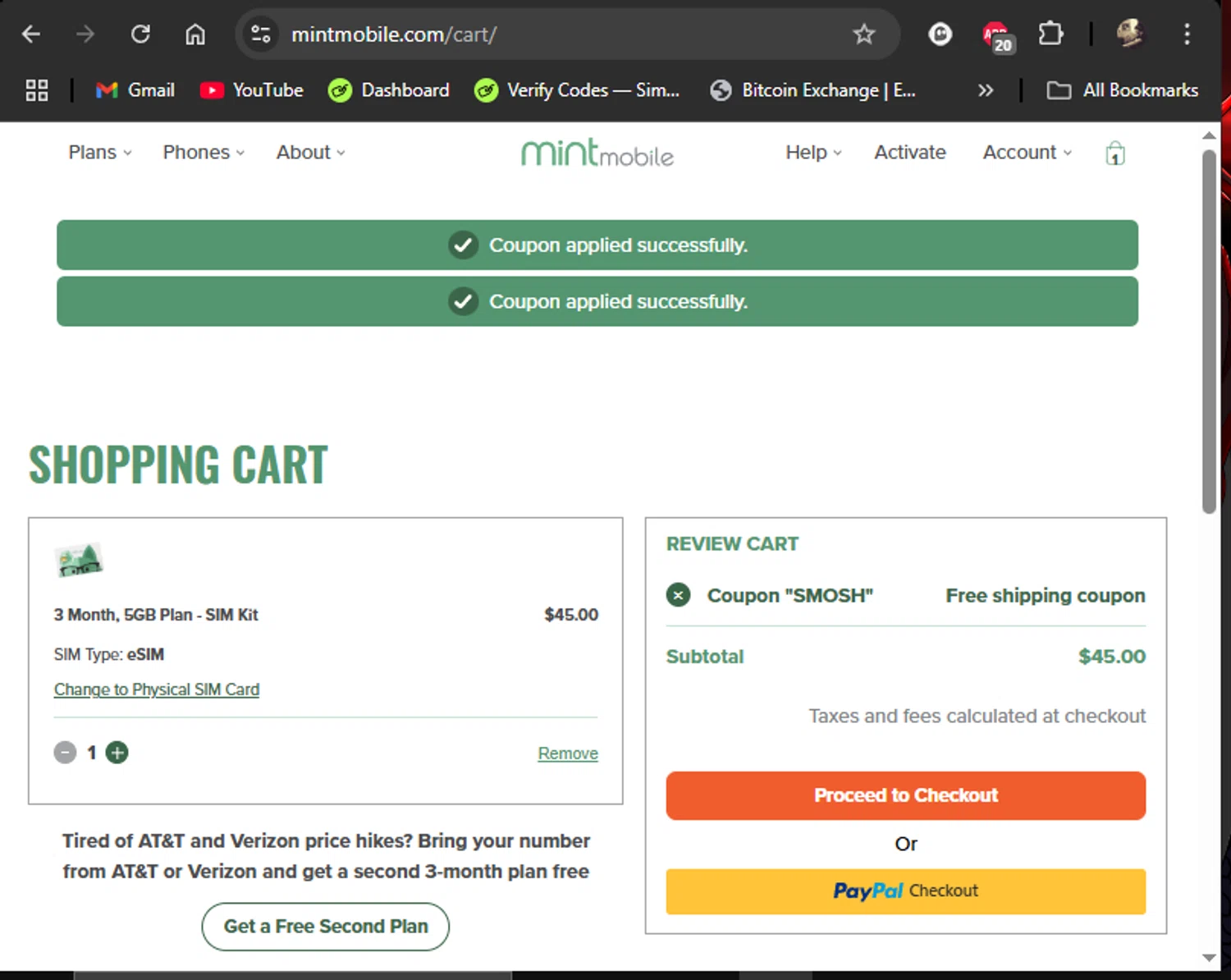This screenshot has height=980, width=1231.
Task: Click Change to Physical SIM Card link
Action: point(157,689)
